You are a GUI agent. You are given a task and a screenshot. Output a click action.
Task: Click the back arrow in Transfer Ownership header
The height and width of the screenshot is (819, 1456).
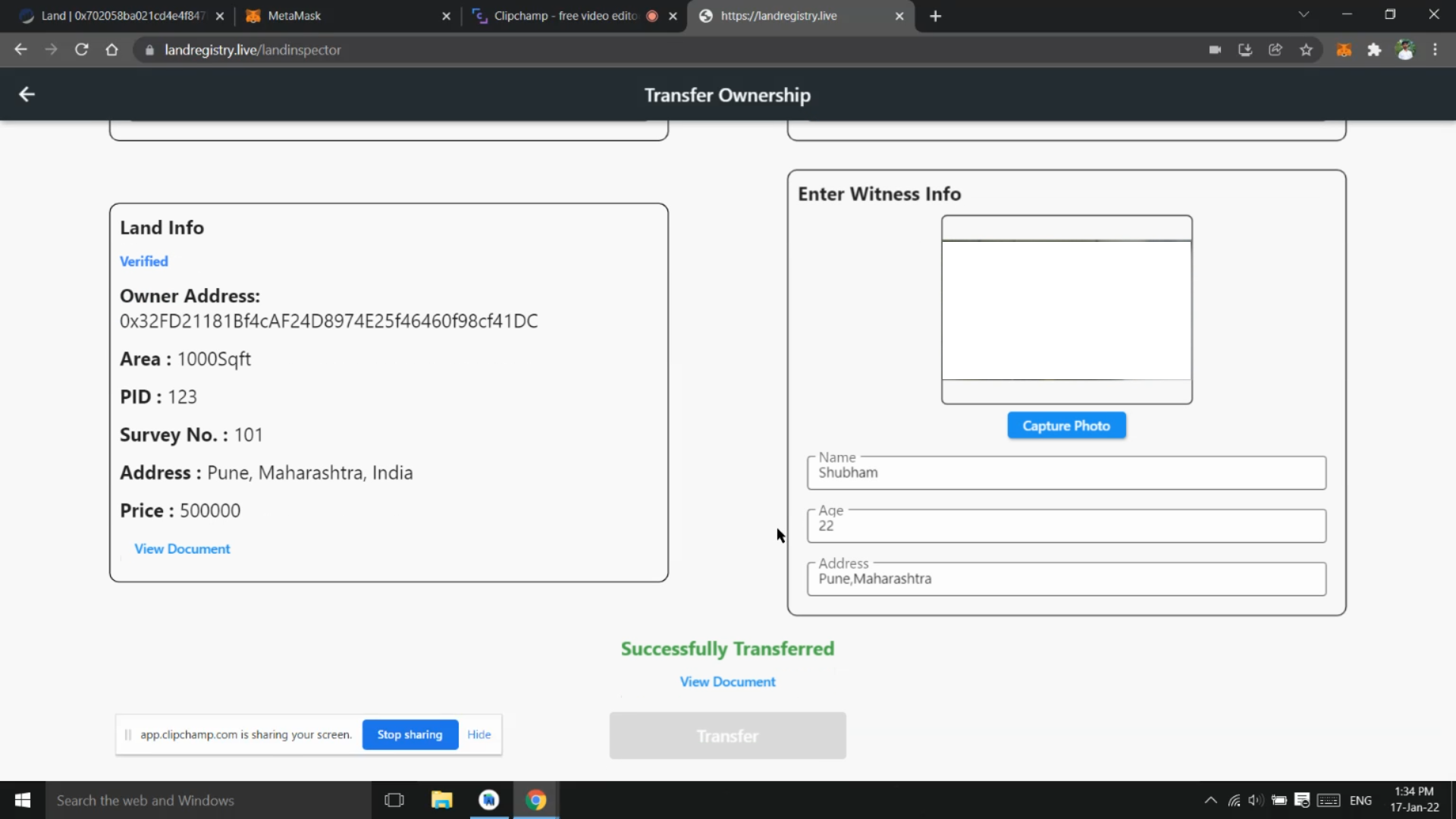27,94
